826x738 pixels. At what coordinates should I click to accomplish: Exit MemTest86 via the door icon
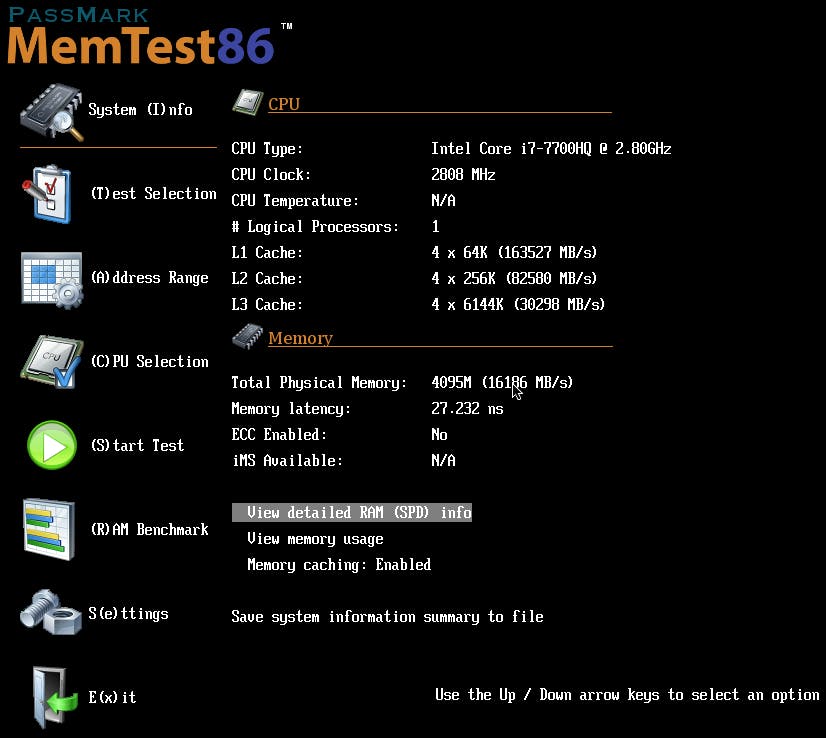[51, 696]
